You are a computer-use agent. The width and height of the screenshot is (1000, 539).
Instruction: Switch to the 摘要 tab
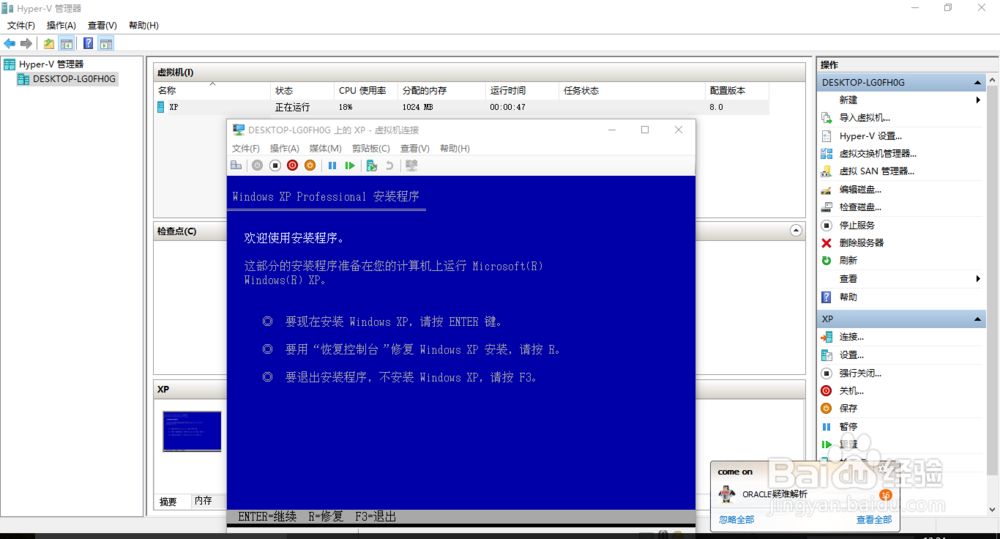[169, 501]
